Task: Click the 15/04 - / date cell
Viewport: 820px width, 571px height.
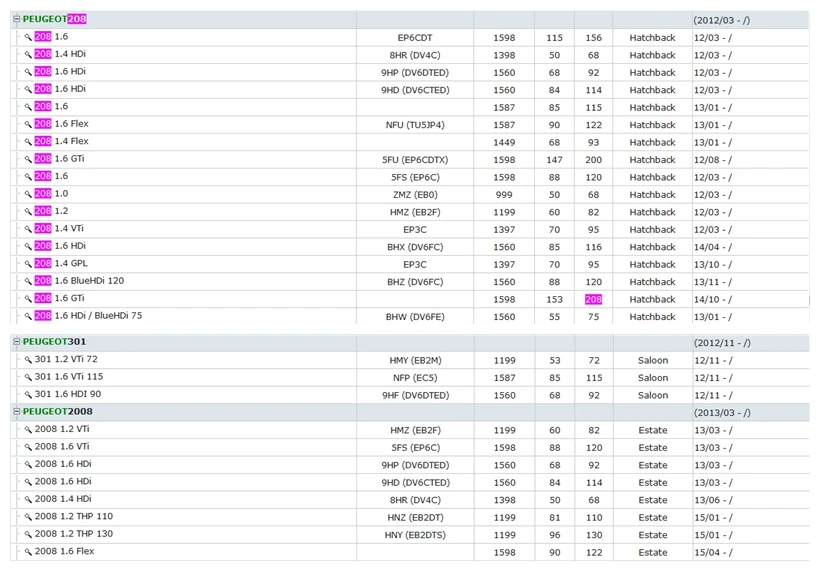Action: pyautogui.click(x=713, y=552)
